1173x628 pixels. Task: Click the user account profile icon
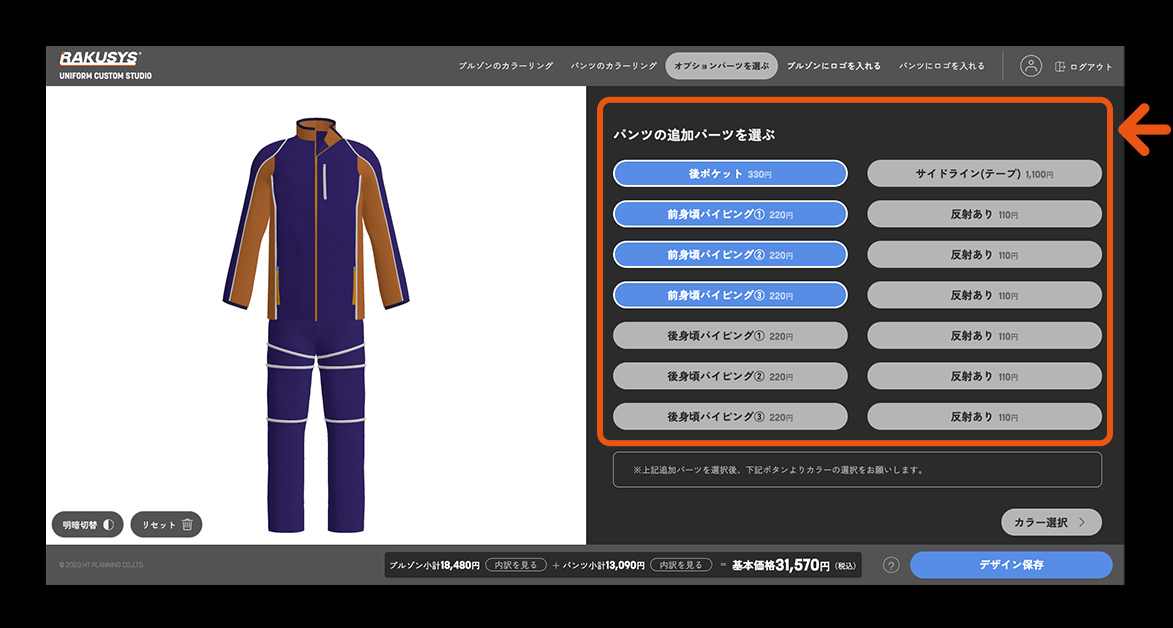pos(1031,66)
